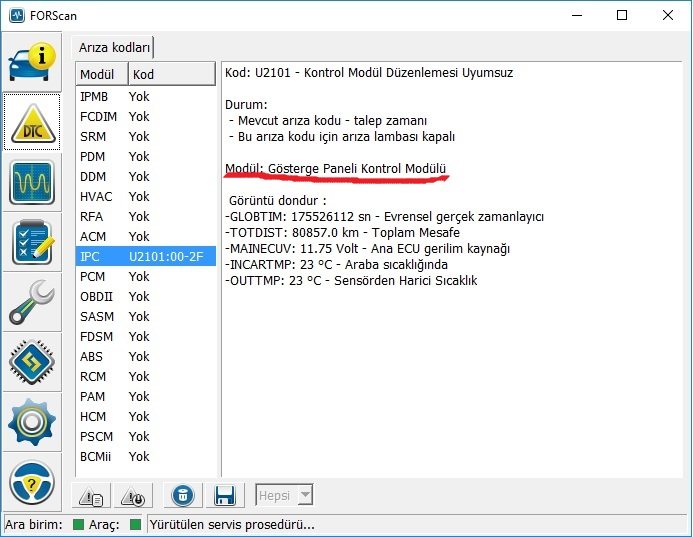Click the Kod: U2101 description line
Screen dimensions: 693x537
369,72
